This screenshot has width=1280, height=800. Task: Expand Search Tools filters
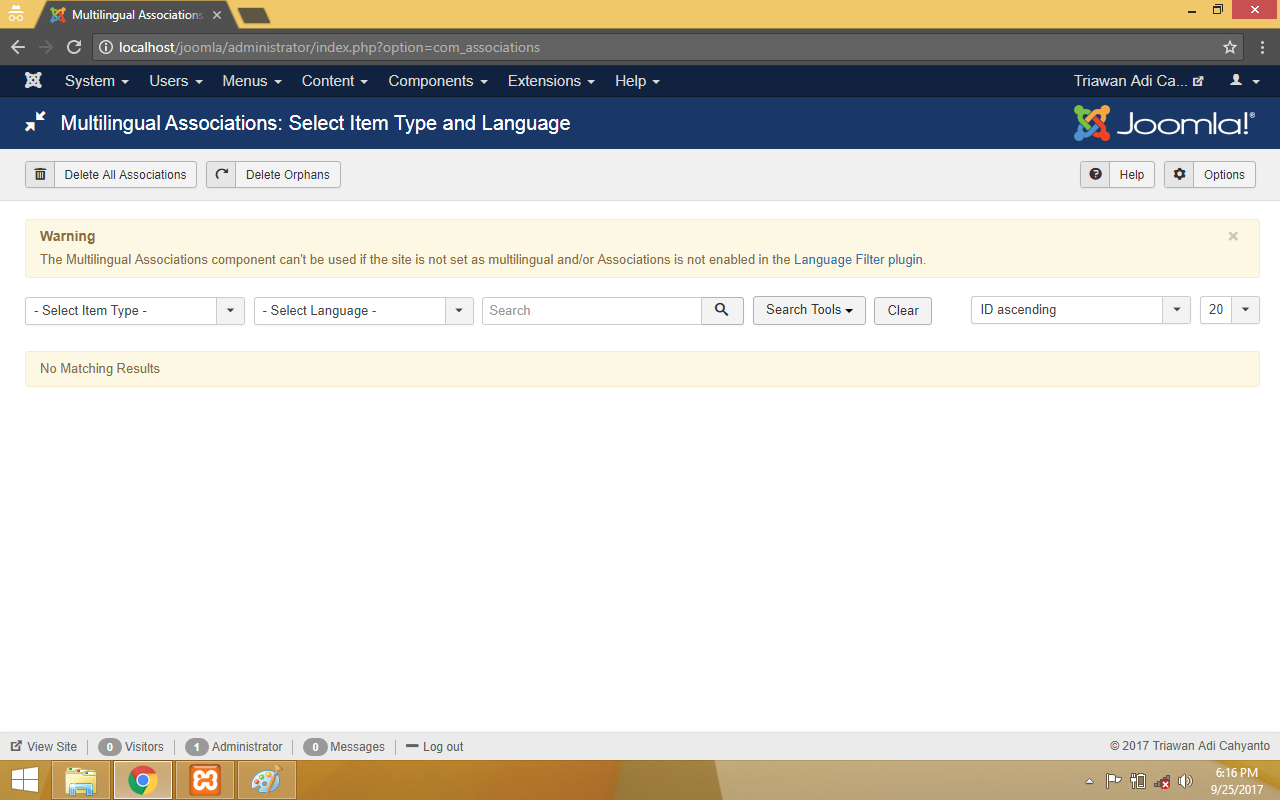coord(808,310)
